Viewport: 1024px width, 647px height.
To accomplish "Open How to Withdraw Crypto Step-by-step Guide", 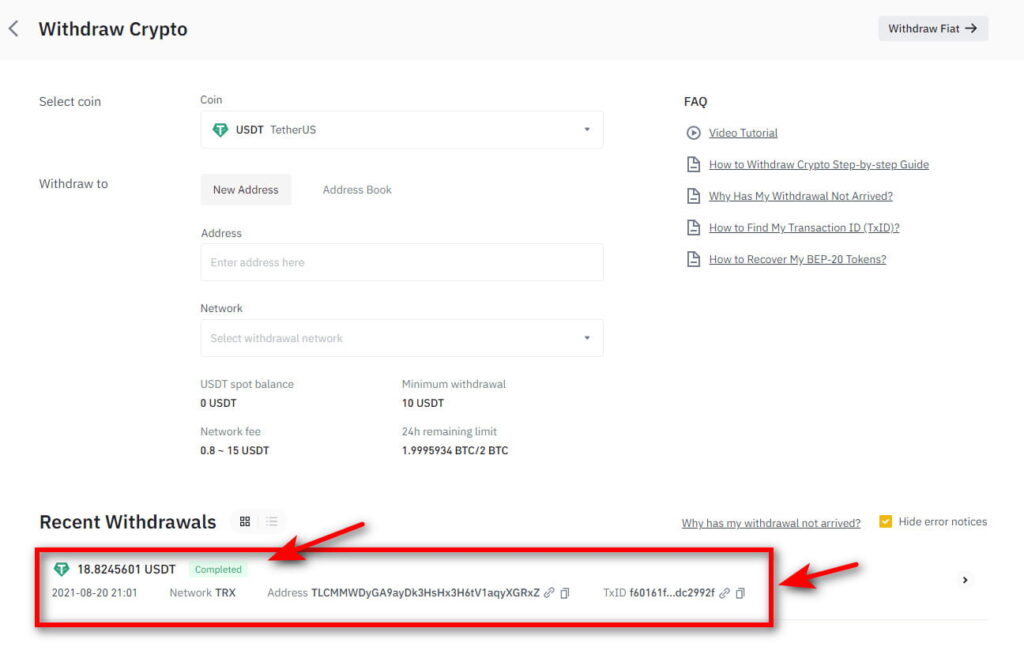I will pos(819,165).
